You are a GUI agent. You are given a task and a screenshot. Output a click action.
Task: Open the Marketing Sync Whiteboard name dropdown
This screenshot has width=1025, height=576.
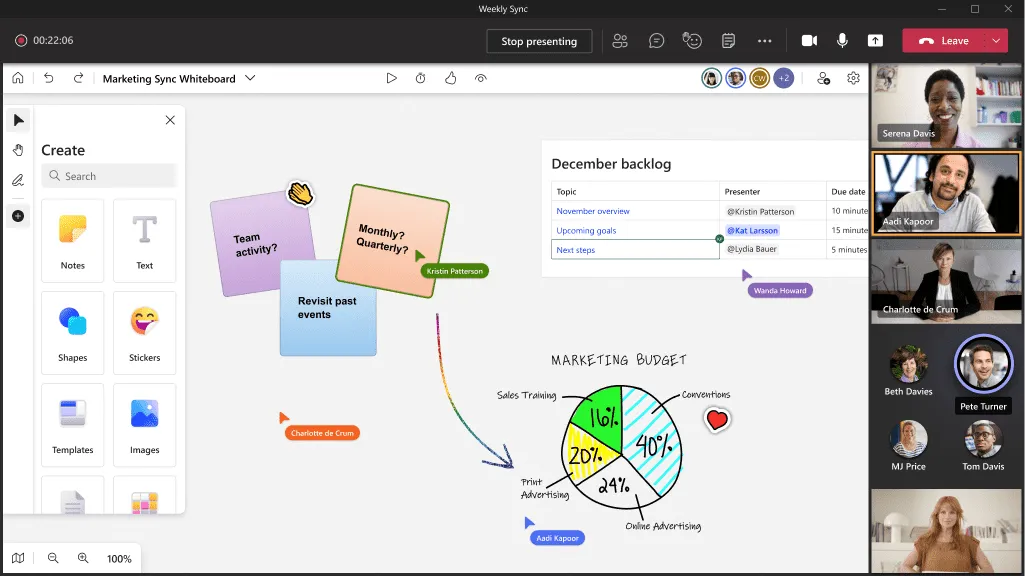(x=249, y=78)
